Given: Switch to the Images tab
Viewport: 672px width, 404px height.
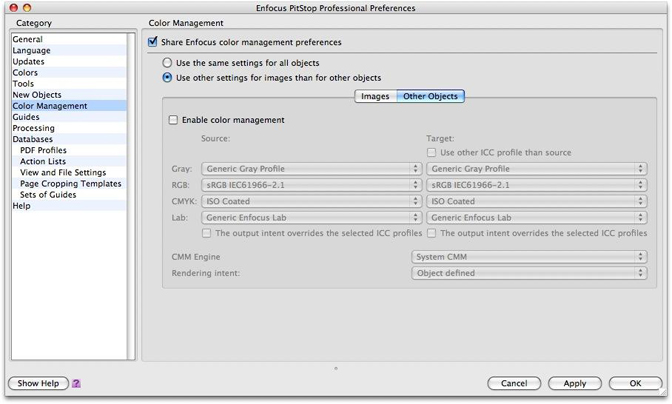Looking at the screenshot, I should 375,96.
